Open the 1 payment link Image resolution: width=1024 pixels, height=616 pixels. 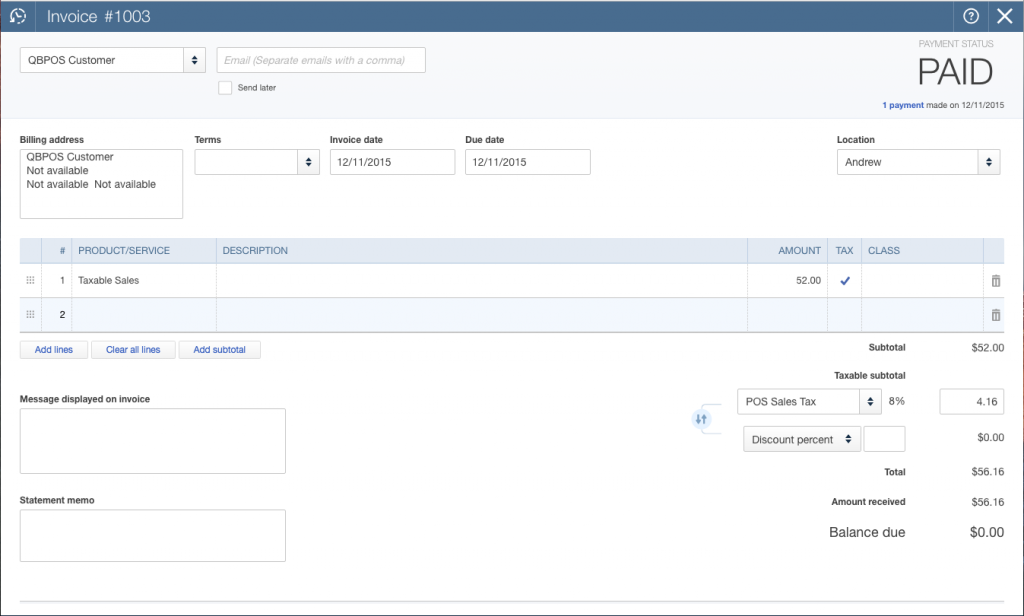click(x=903, y=105)
